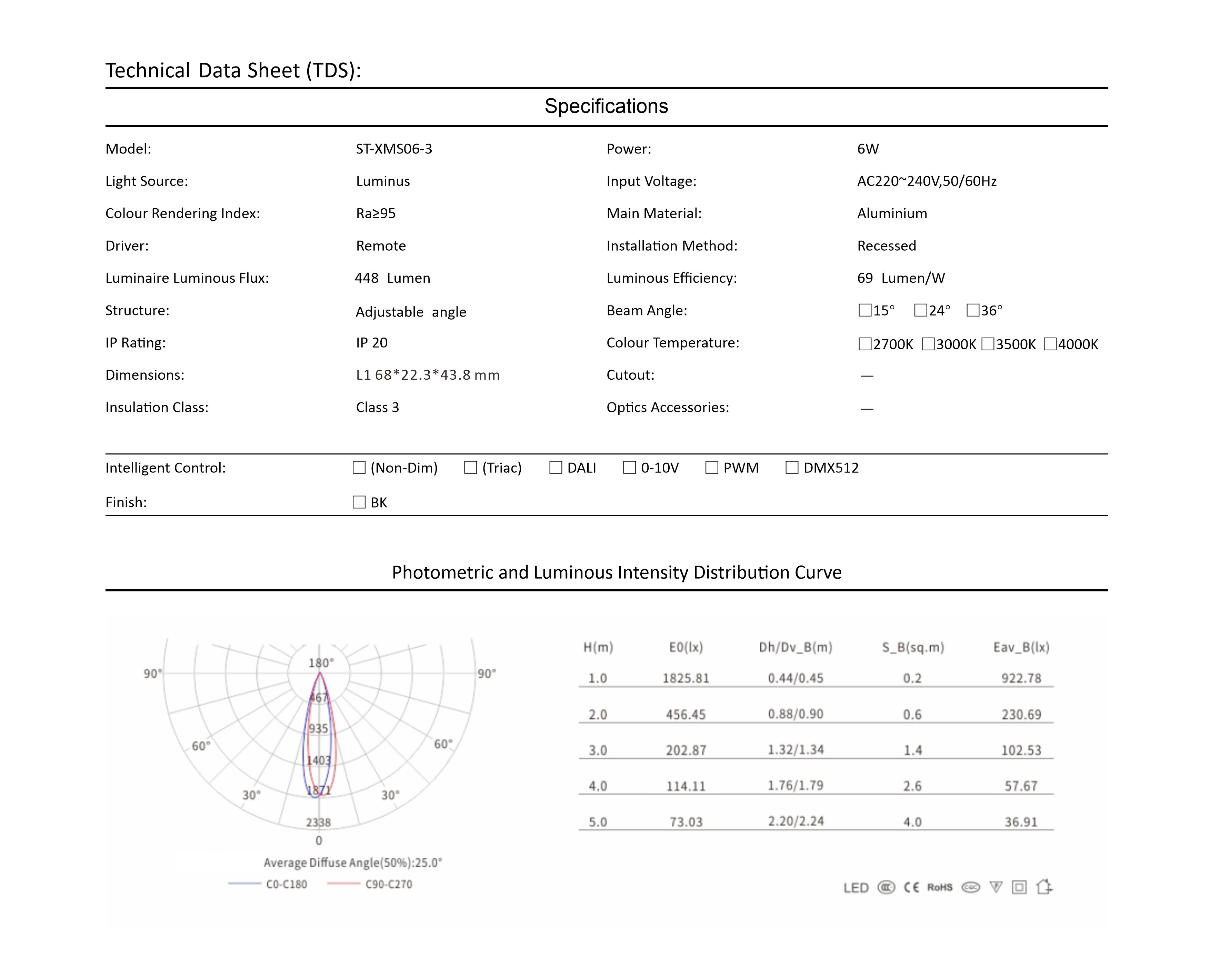1210x980 pixels.
Task: Click the LED label symbol
Action: [x=856, y=888]
